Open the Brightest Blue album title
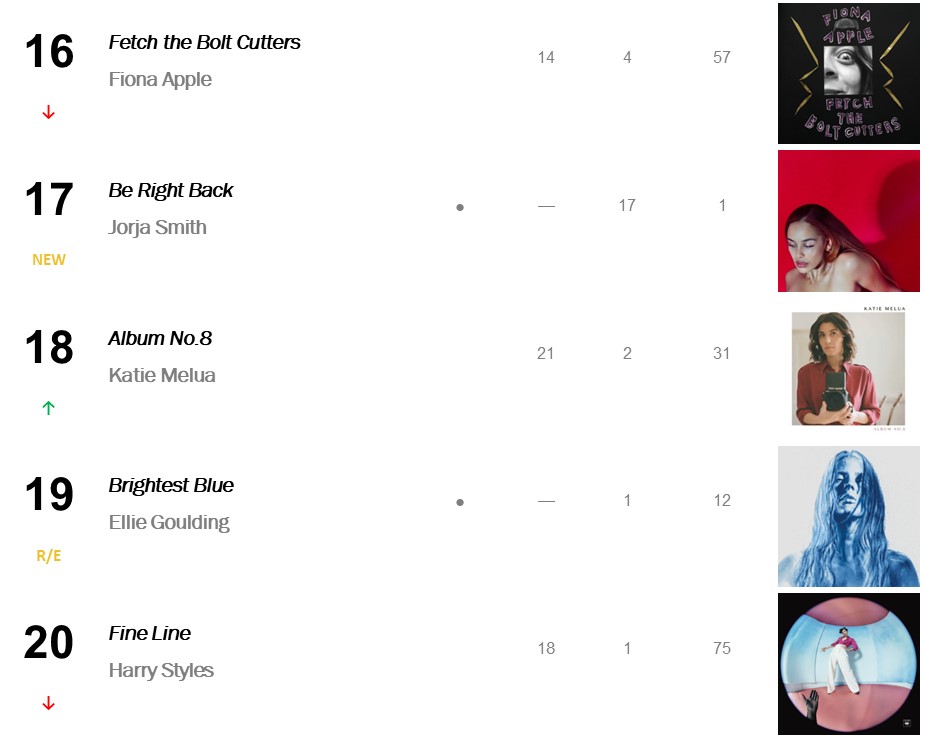The height and width of the screenshot is (738, 926). click(x=171, y=486)
